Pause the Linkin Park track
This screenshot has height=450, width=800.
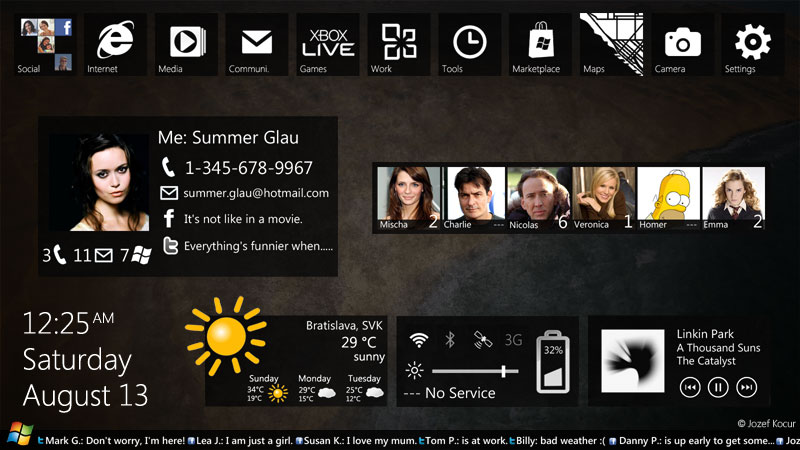(x=718, y=387)
